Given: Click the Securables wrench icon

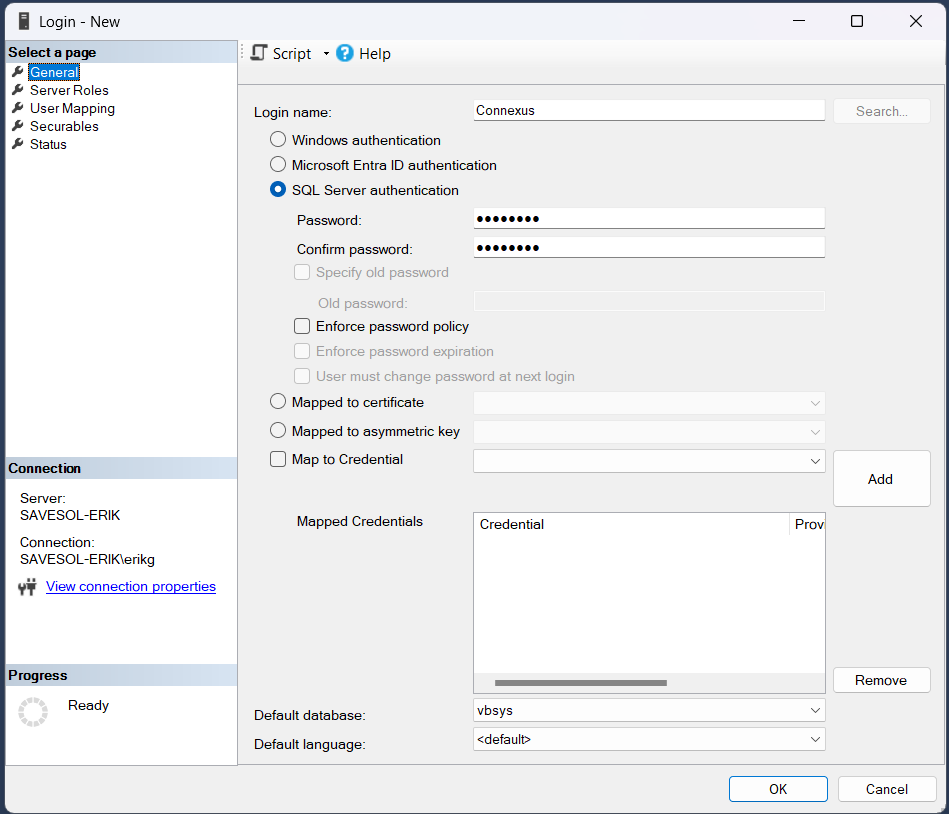Looking at the screenshot, I should tap(17, 126).
